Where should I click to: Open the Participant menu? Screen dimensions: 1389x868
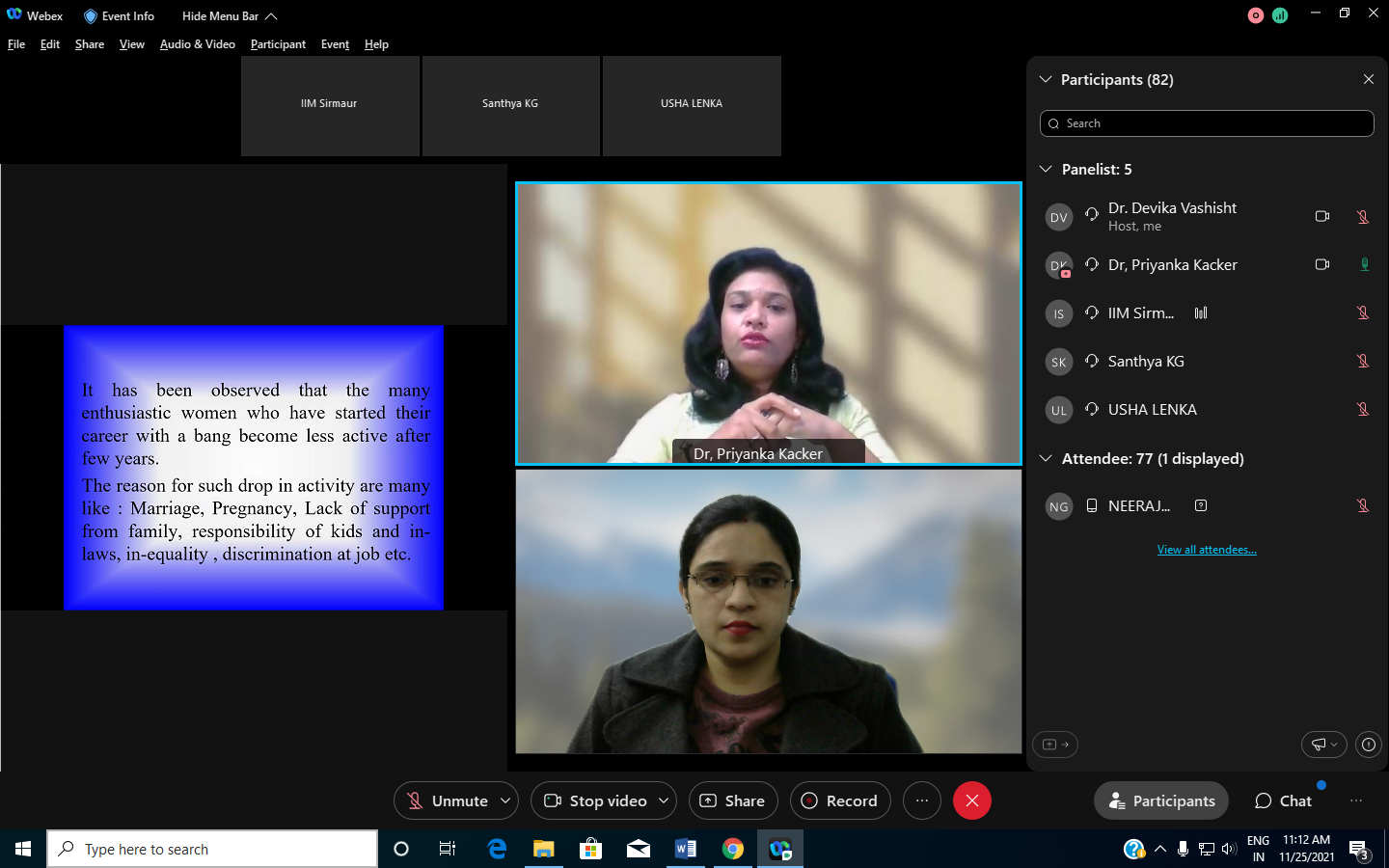pos(278,44)
